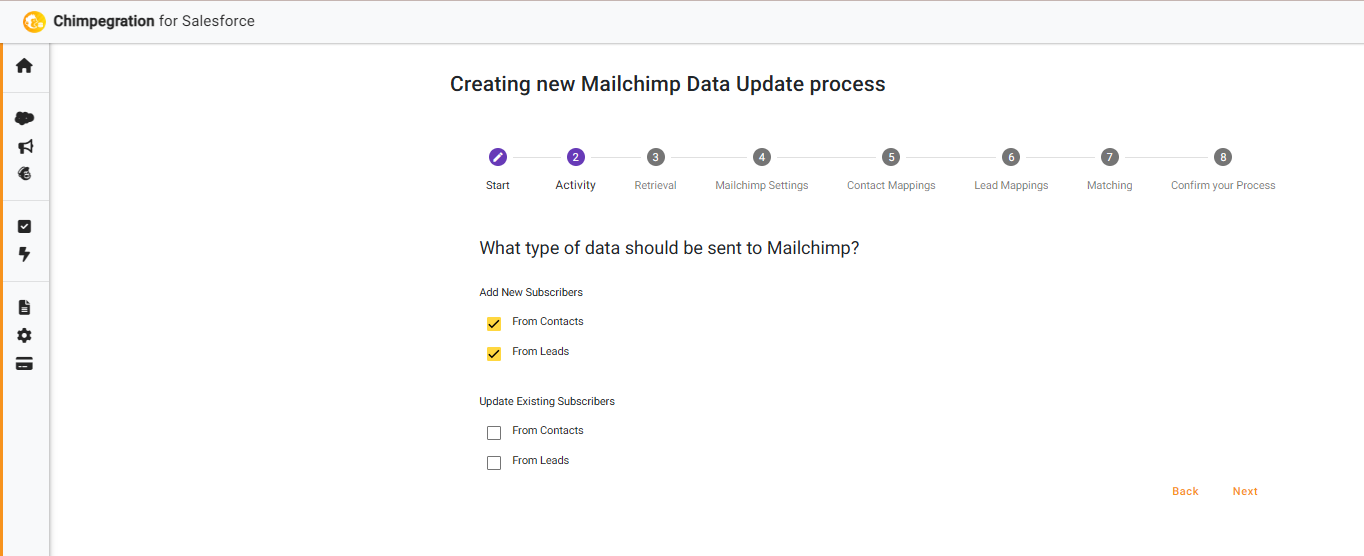
Task: Uncheck Add New Subscribers From Contacts
Action: click(x=494, y=324)
